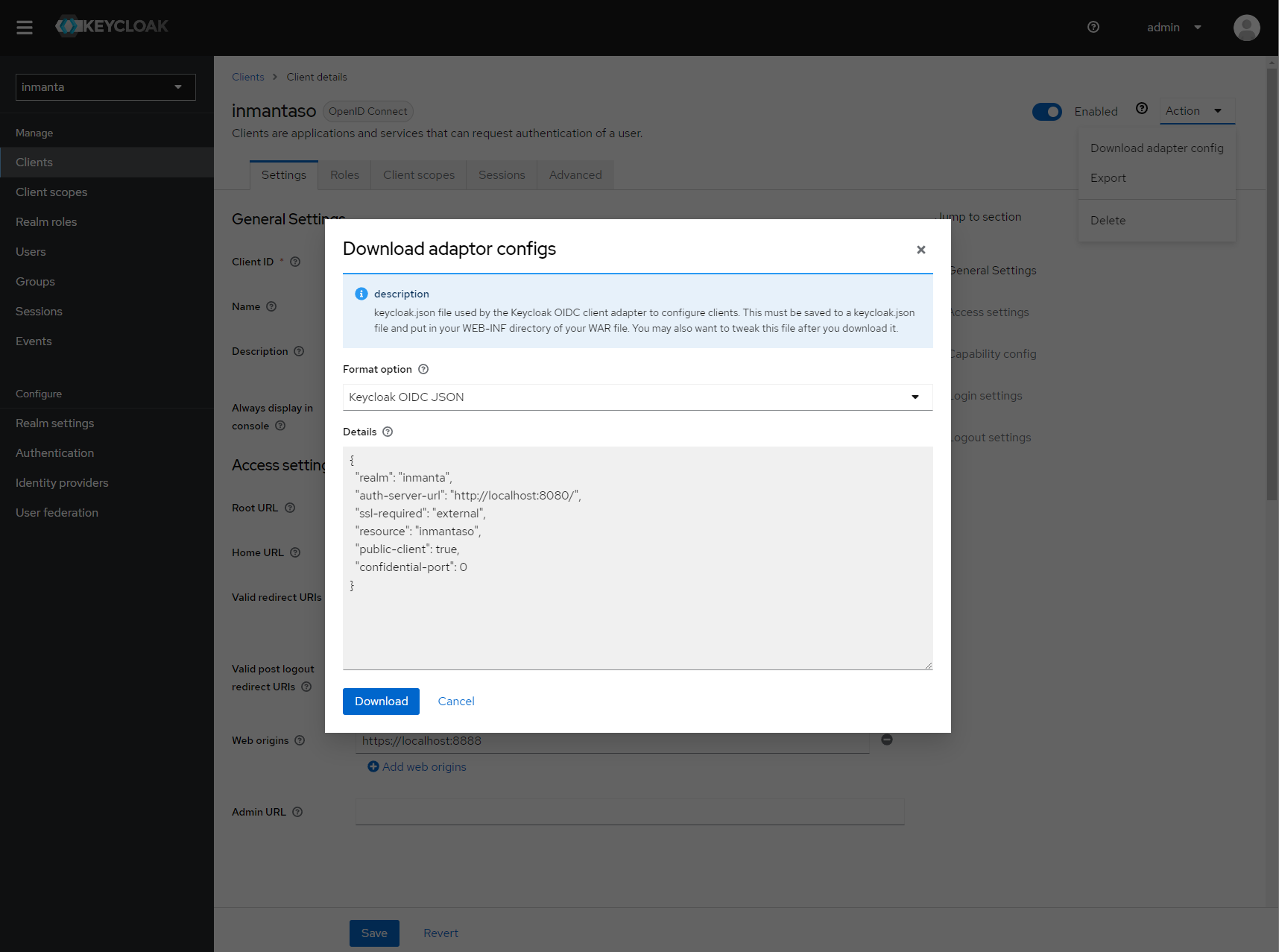Open the hamburger navigation menu
Screen dimensions: 1279x952
click(25, 28)
